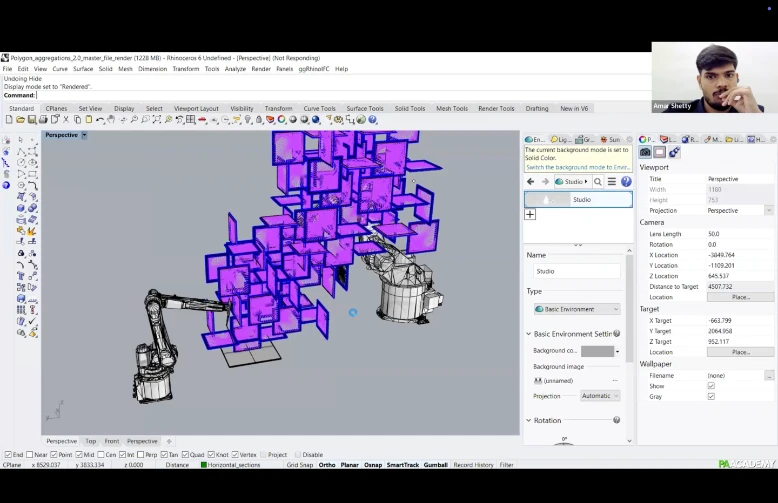Screen dimensions: 778x503
Task: Disable the Gray wallpaper checkbox
Action: click(711, 396)
